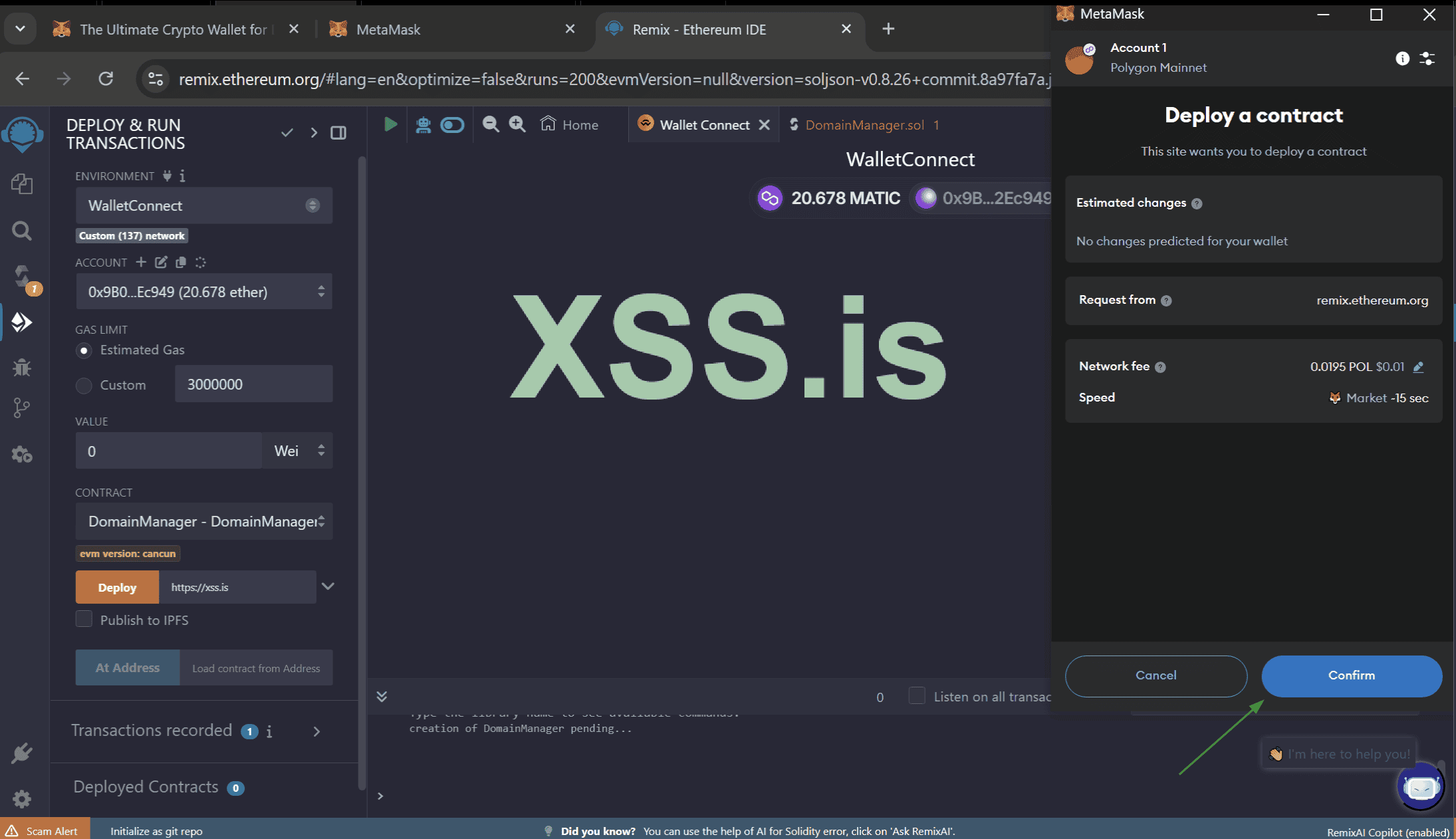Check Listen on all transactions box
The height and width of the screenshot is (839, 1456).
point(917,695)
